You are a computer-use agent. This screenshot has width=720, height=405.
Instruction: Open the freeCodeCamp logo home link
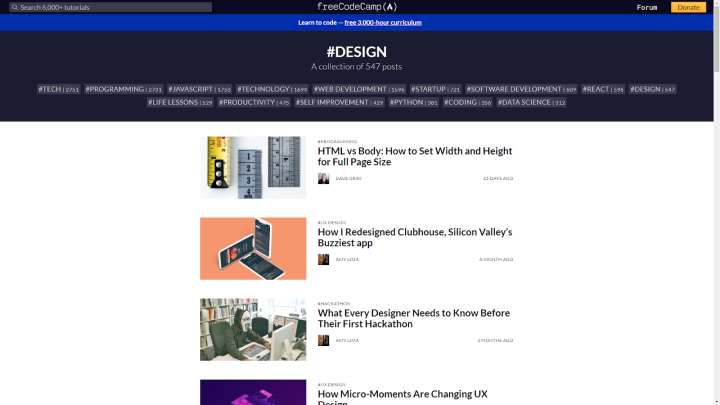[x=357, y=7]
